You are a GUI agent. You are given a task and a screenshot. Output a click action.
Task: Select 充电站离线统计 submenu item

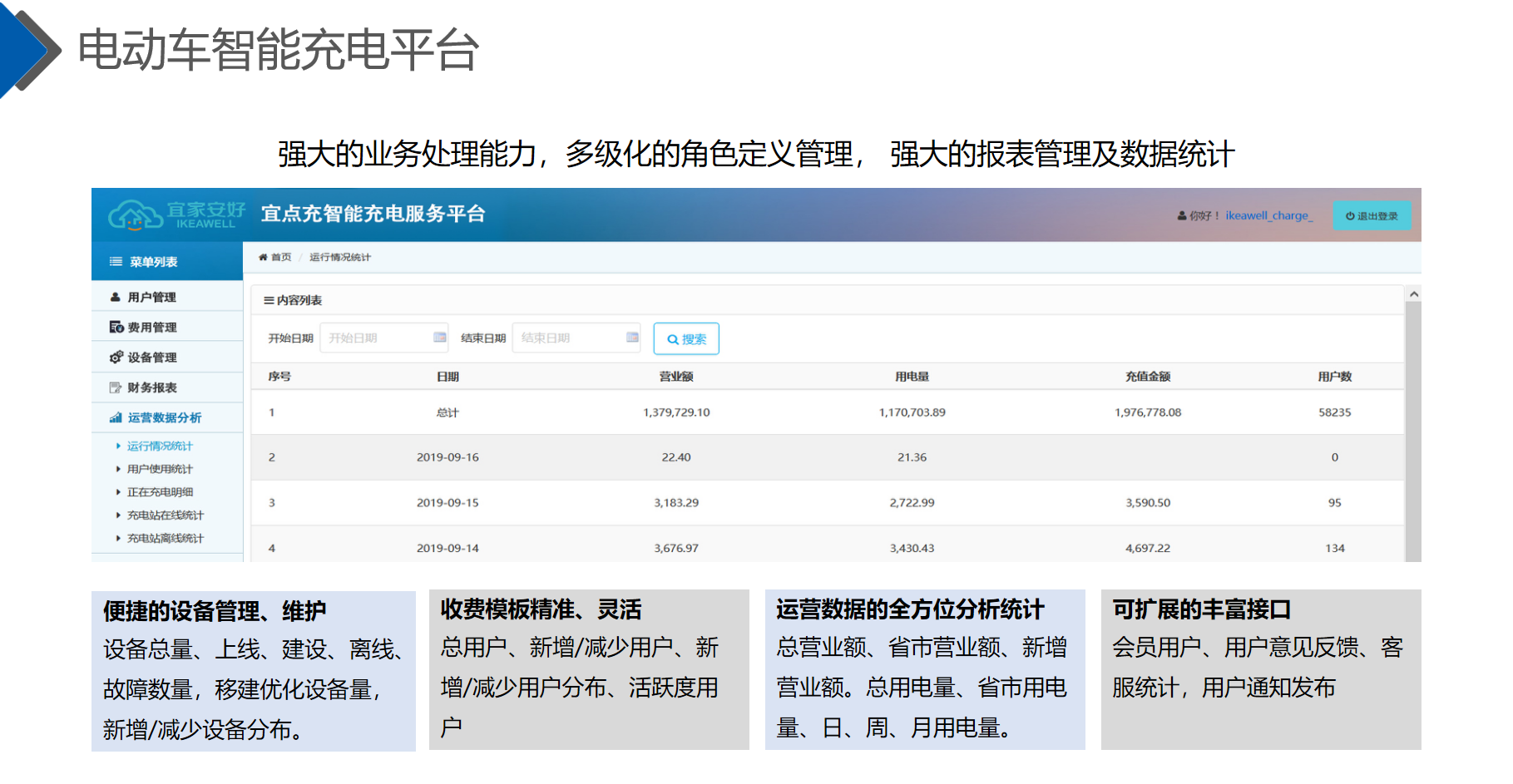tap(166, 539)
